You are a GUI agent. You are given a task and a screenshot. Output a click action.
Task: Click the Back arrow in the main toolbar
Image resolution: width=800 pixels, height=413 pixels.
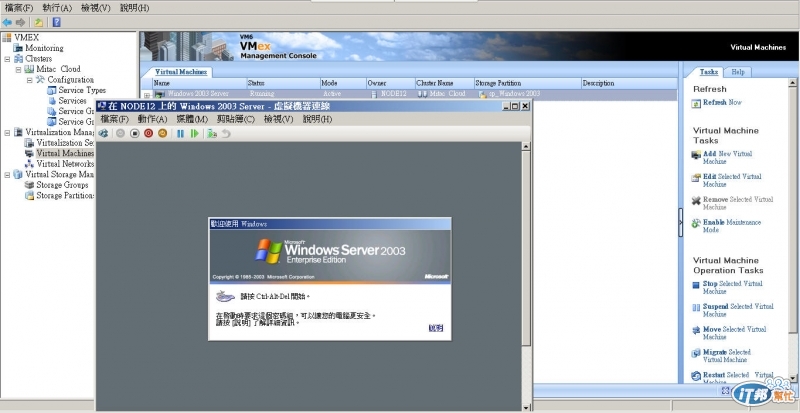7,22
